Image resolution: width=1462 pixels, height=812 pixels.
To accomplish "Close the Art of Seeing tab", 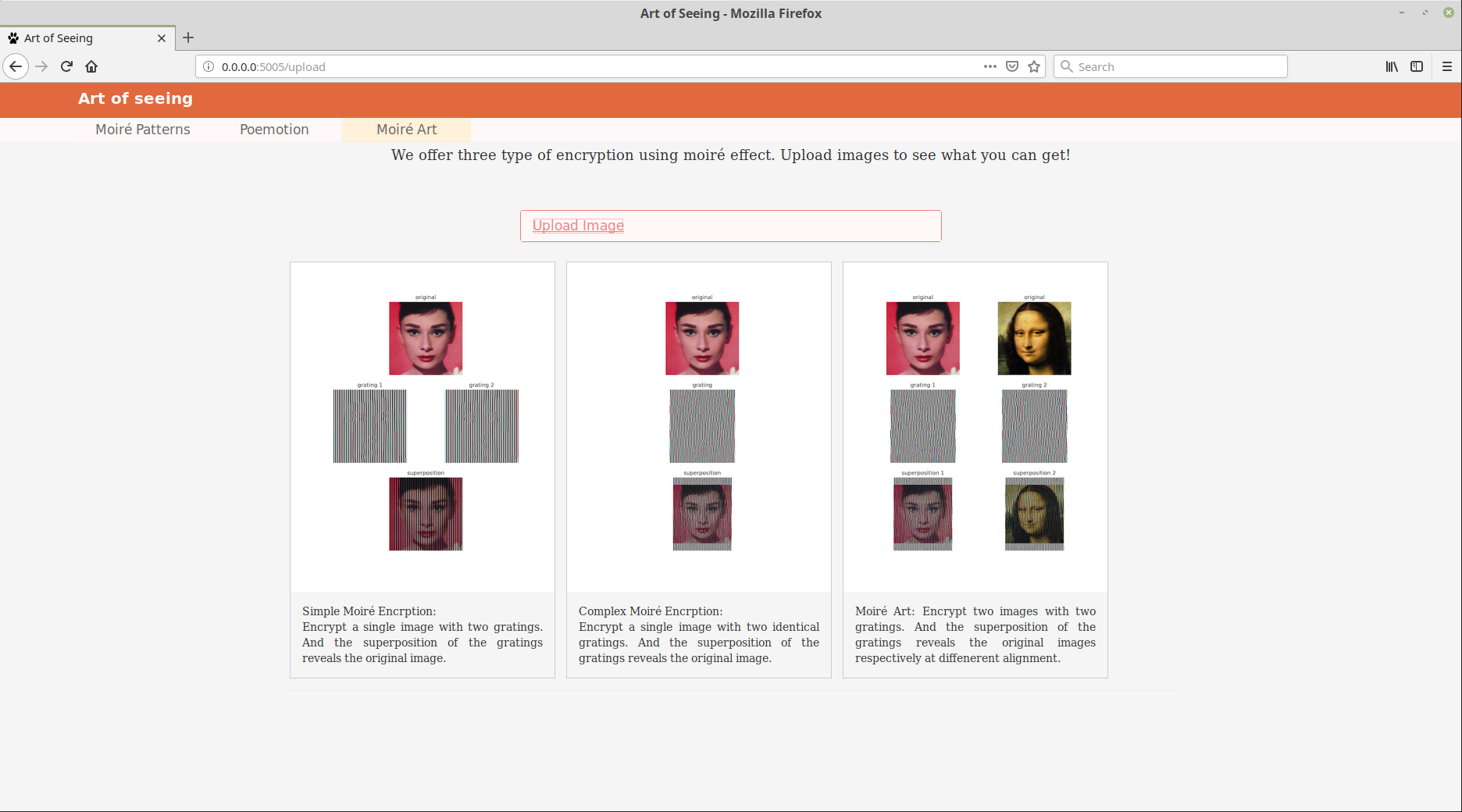I will [162, 38].
